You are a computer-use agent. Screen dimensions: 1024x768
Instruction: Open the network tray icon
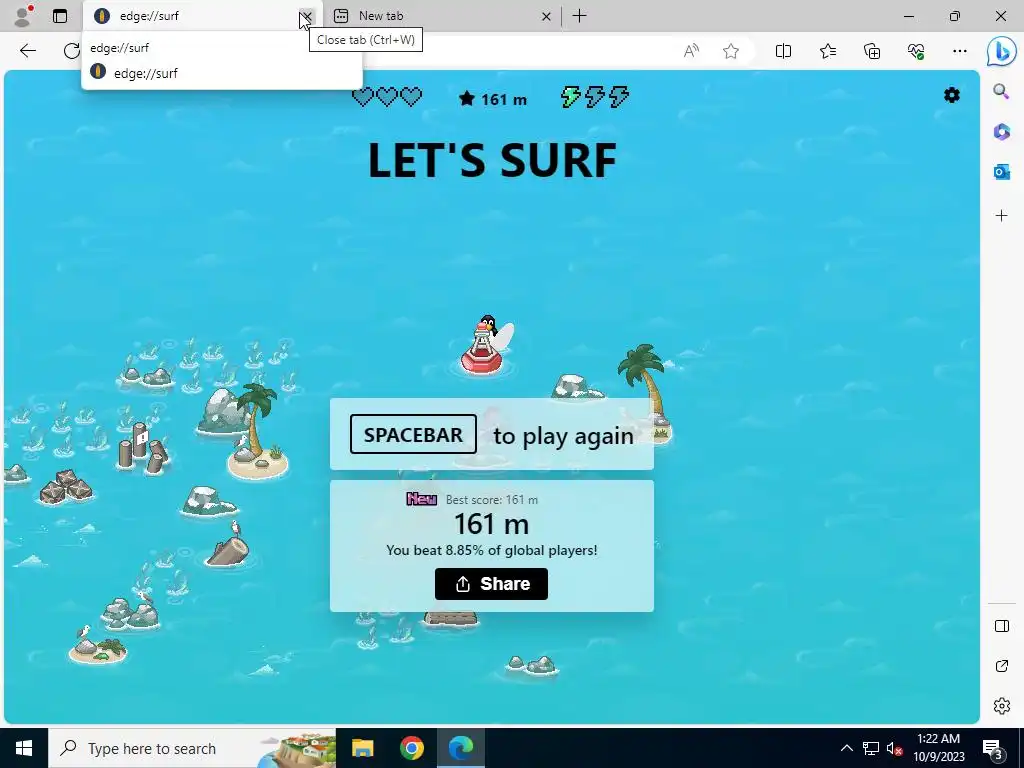(871, 748)
